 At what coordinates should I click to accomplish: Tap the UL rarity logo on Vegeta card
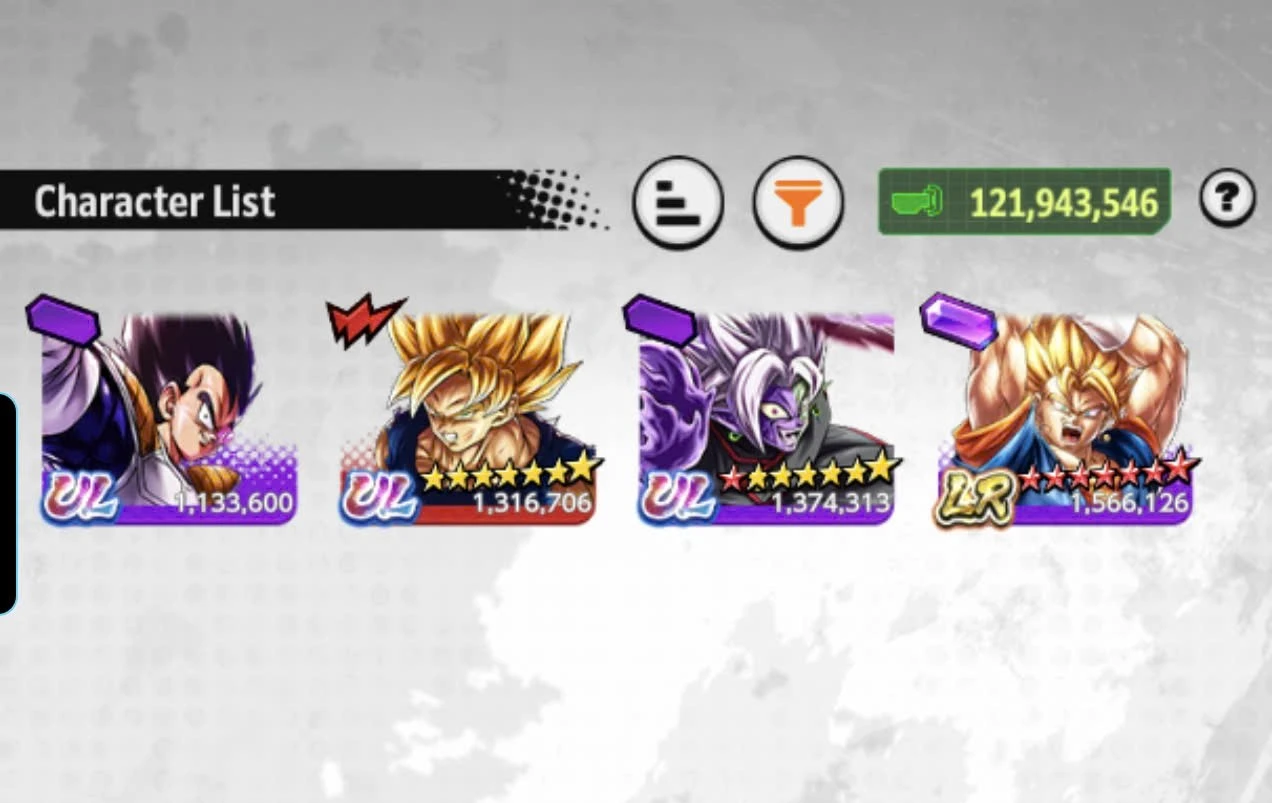click(80, 497)
